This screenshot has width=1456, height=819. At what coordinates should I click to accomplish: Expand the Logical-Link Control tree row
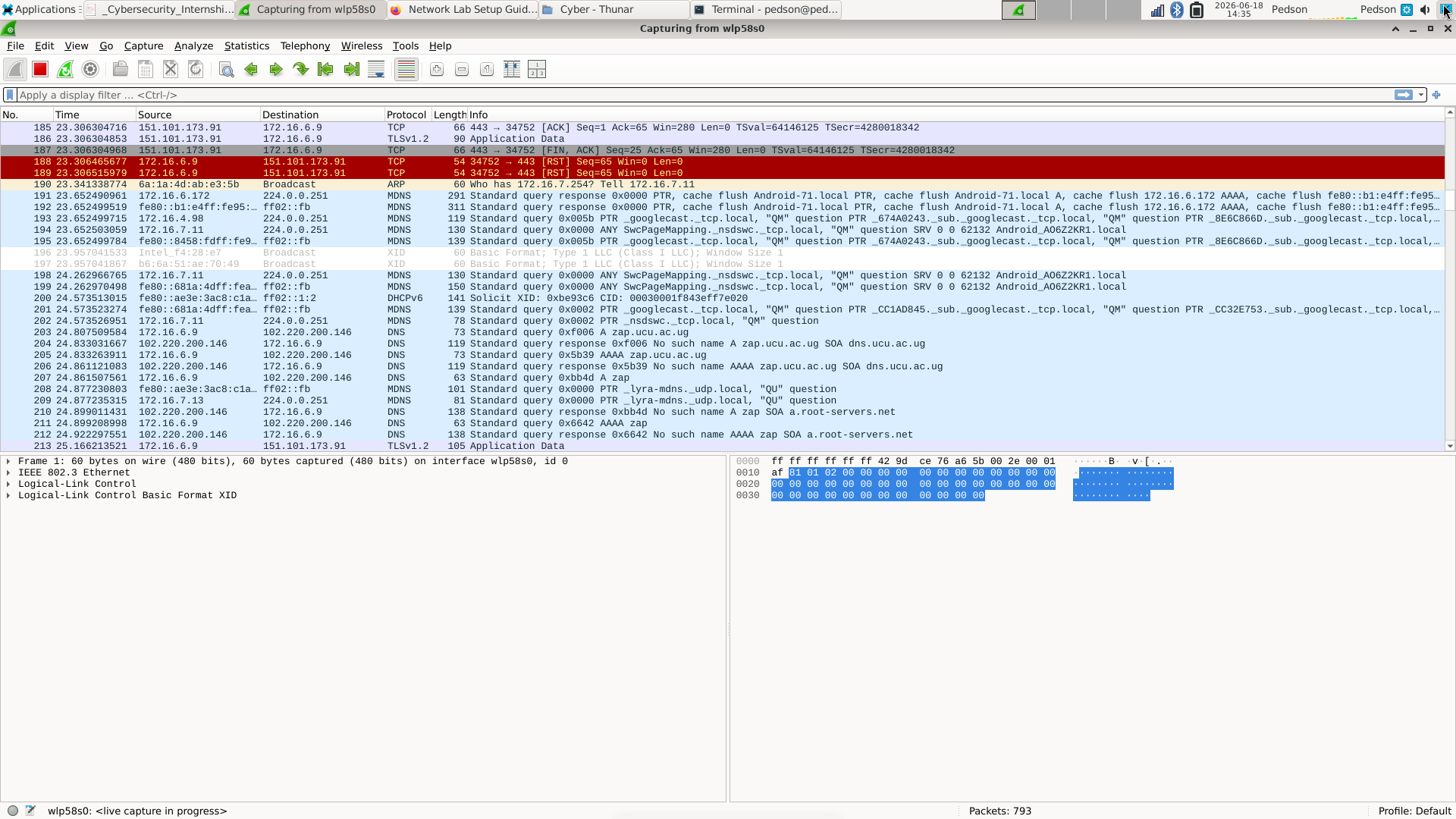[x=8, y=484]
